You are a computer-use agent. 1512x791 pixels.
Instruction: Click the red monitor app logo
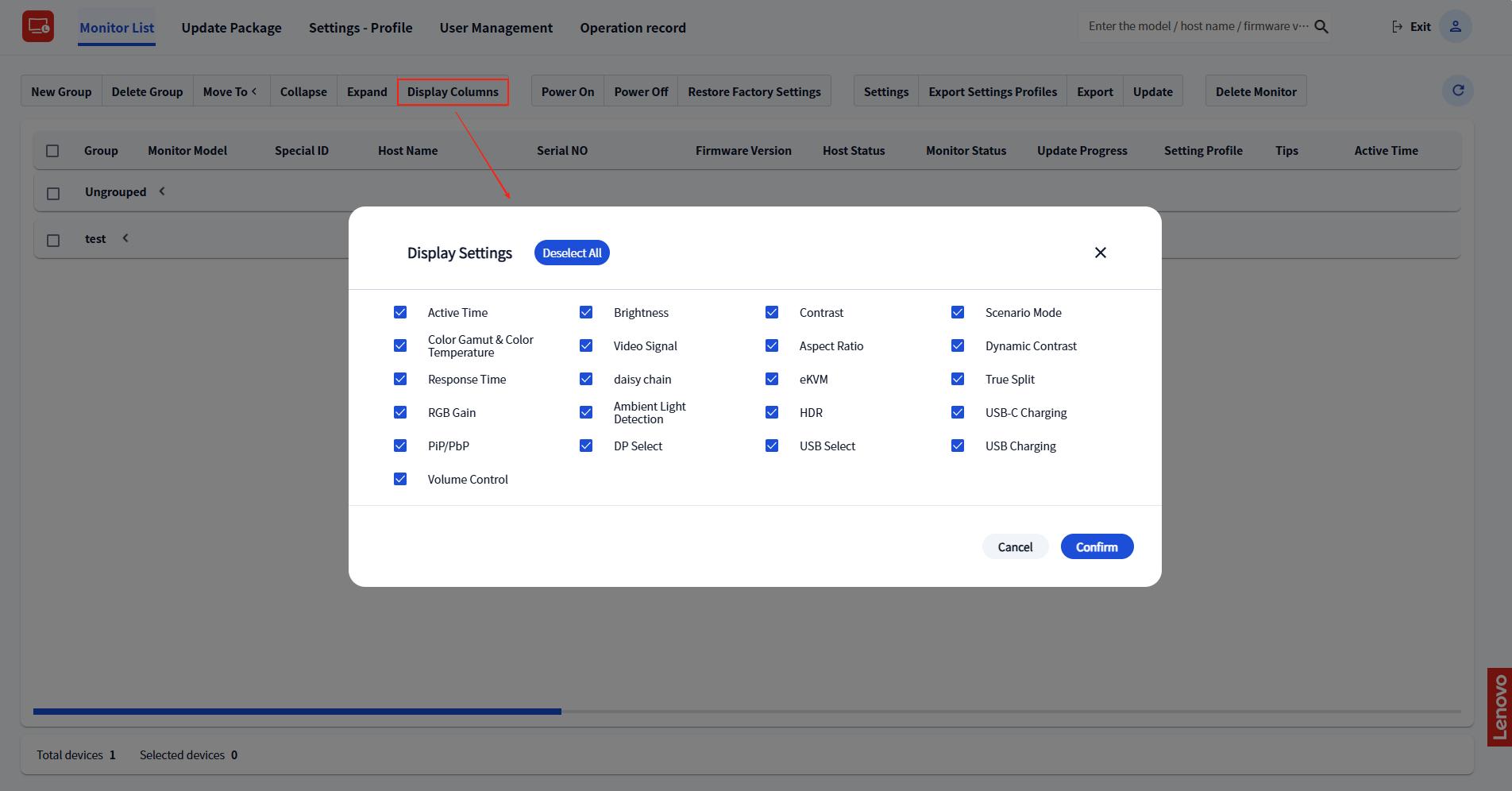[38, 27]
